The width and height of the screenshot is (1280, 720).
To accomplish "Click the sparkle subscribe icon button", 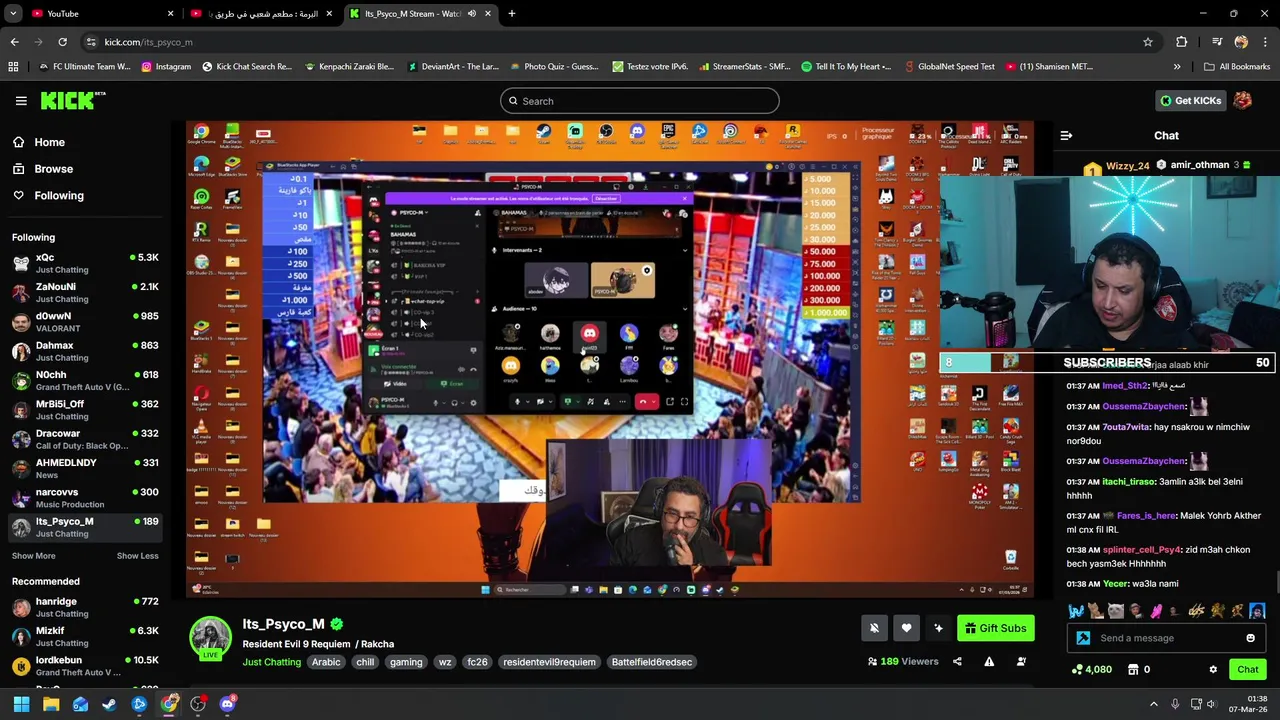I will [x=938, y=628].
